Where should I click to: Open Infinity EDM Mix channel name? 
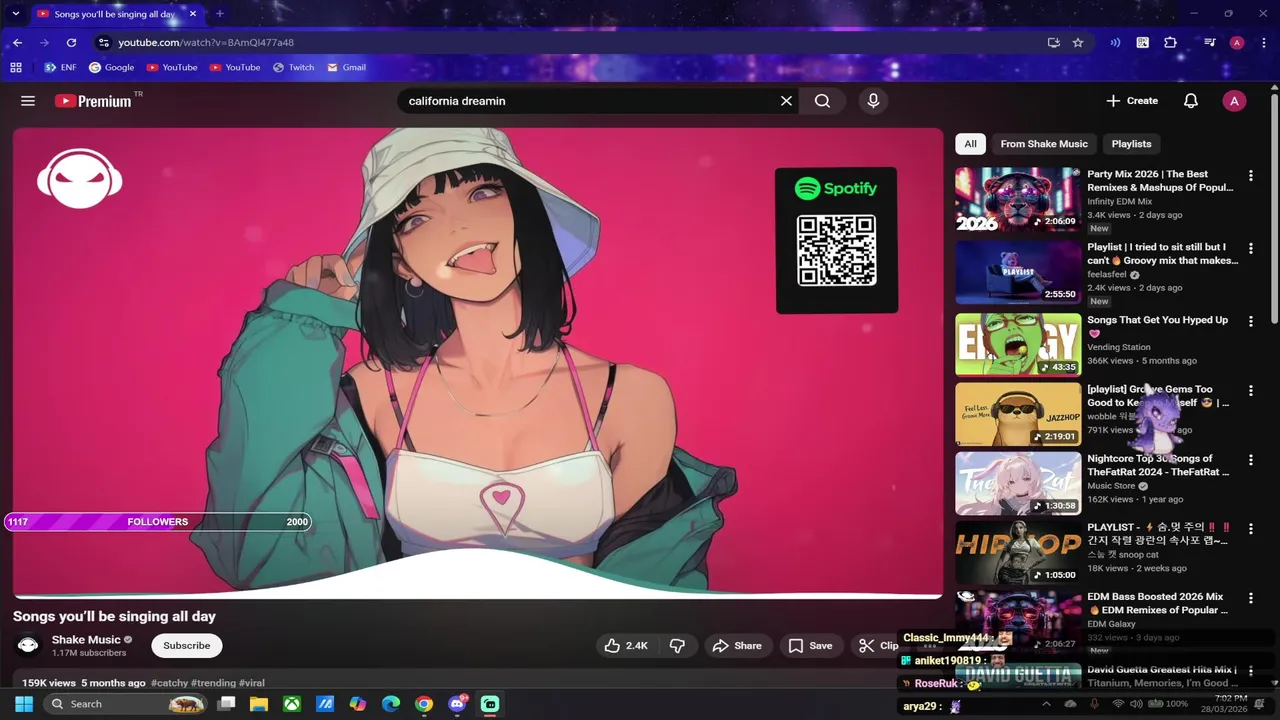point(1120,201)
